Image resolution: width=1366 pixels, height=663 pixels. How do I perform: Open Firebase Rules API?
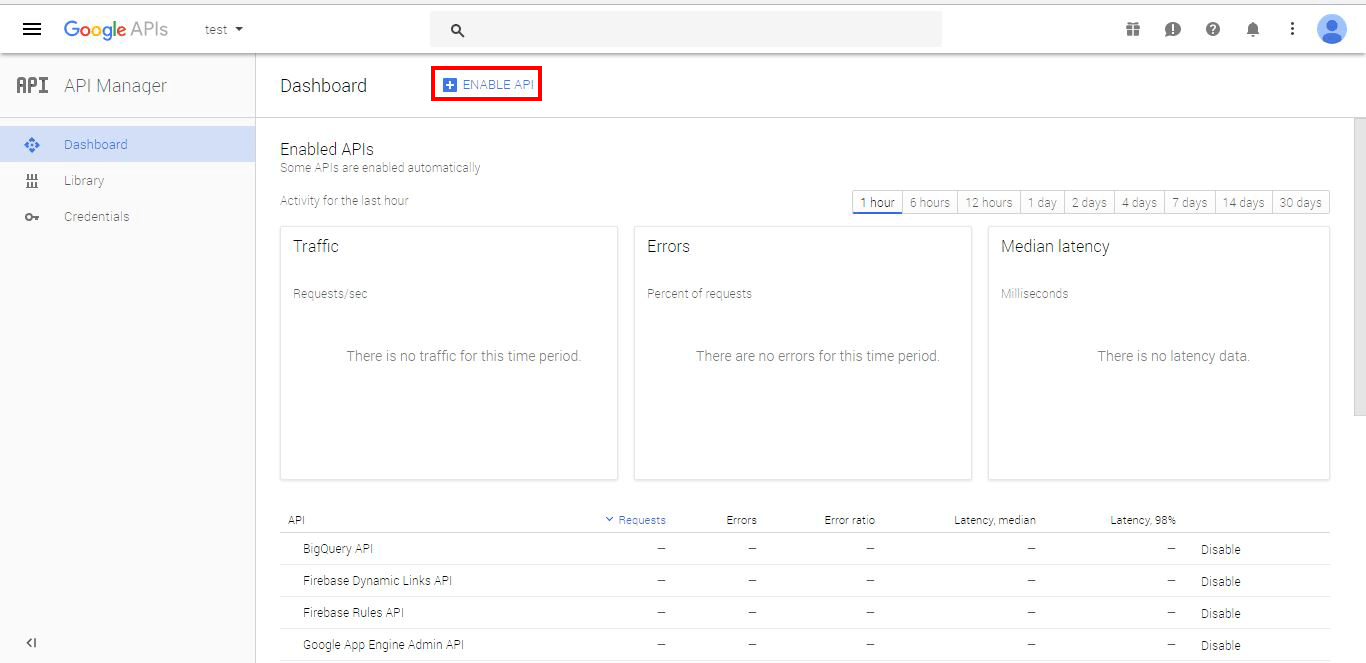pyautogui.click(x=354, y=613)
